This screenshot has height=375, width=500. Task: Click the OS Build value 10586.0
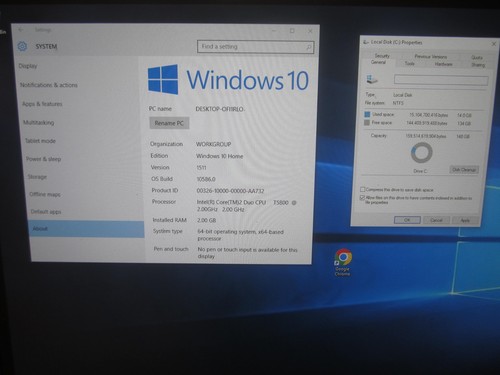tap(206, 179)
